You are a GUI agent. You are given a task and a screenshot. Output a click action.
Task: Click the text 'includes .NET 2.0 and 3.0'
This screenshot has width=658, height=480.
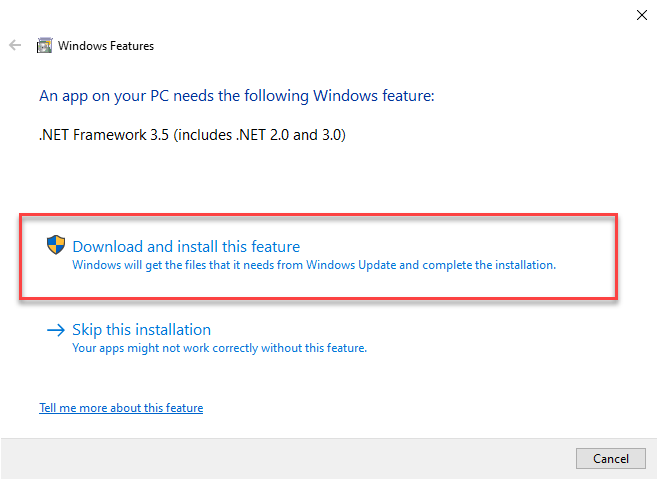point(262,133)
